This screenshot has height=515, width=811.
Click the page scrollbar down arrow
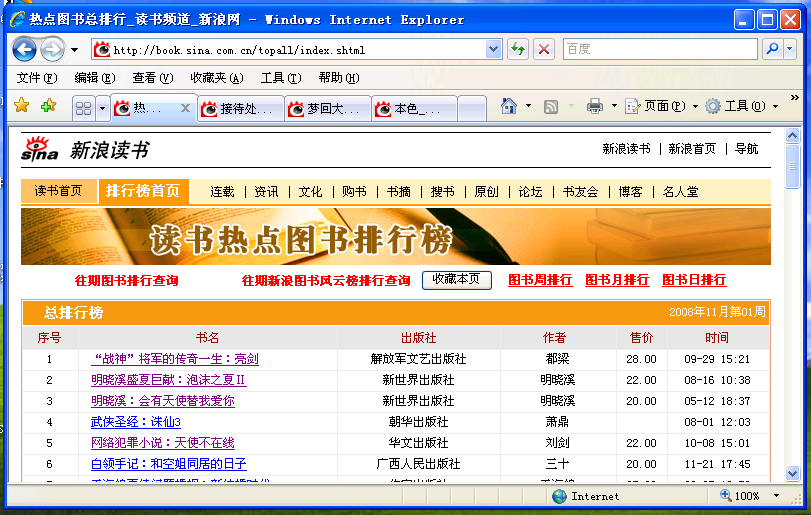(792, 473)
